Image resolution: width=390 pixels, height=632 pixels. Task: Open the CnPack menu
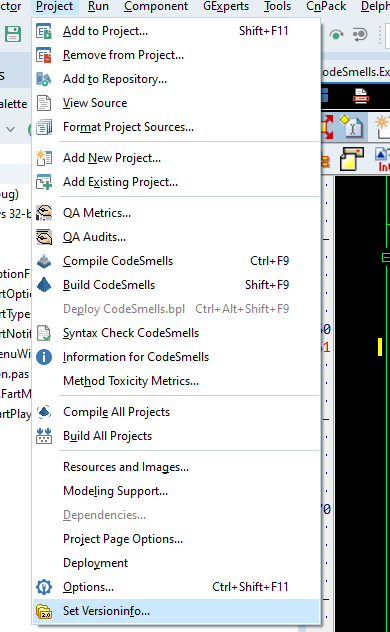(x=326, y=6)
